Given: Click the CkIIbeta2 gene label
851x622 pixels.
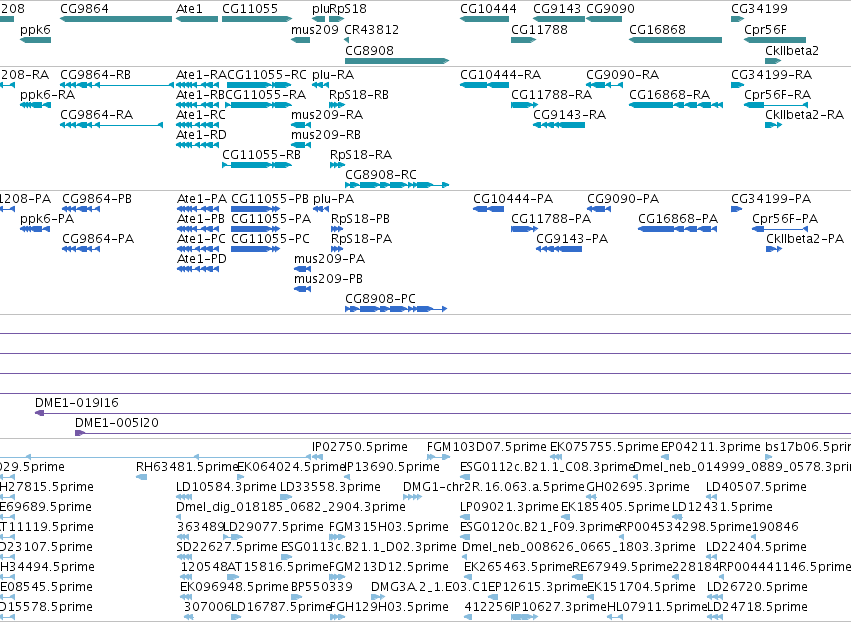Looking at the screenshot, I should pyautogui.click(x=792, y=51).
